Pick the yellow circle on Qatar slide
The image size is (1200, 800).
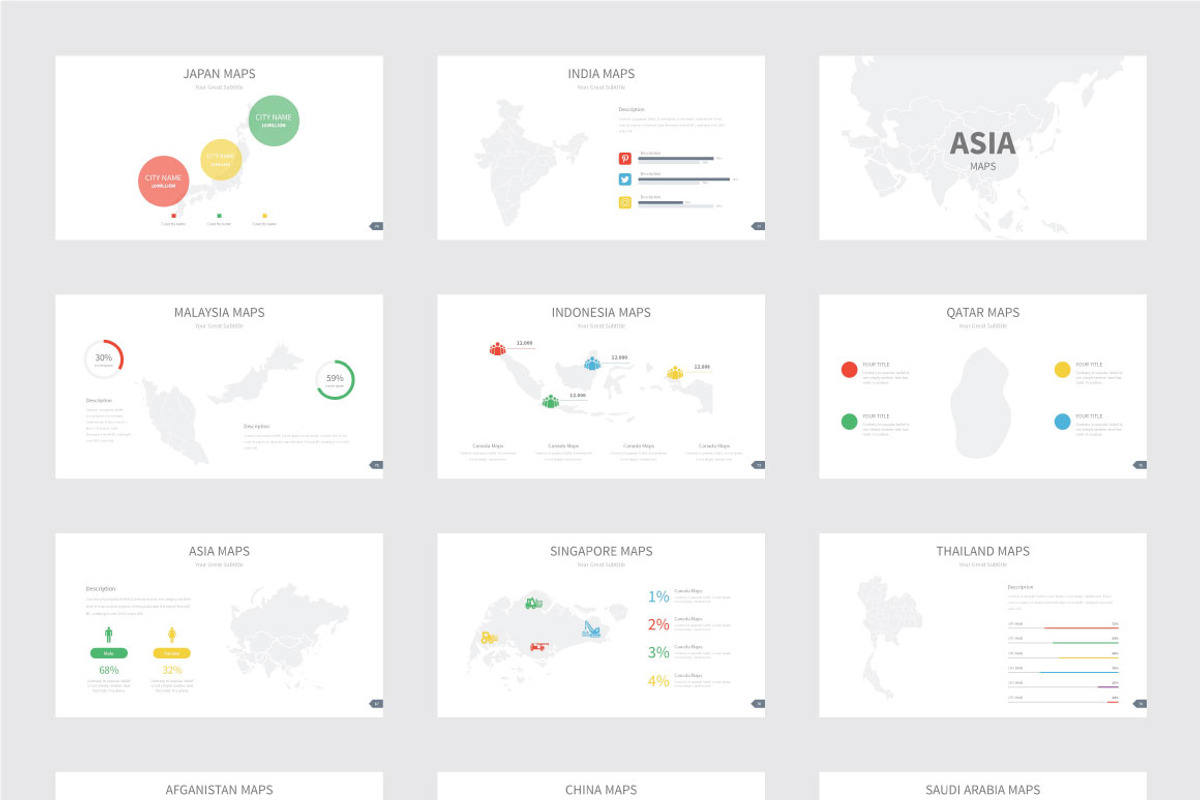click(x=1062, y=370)
